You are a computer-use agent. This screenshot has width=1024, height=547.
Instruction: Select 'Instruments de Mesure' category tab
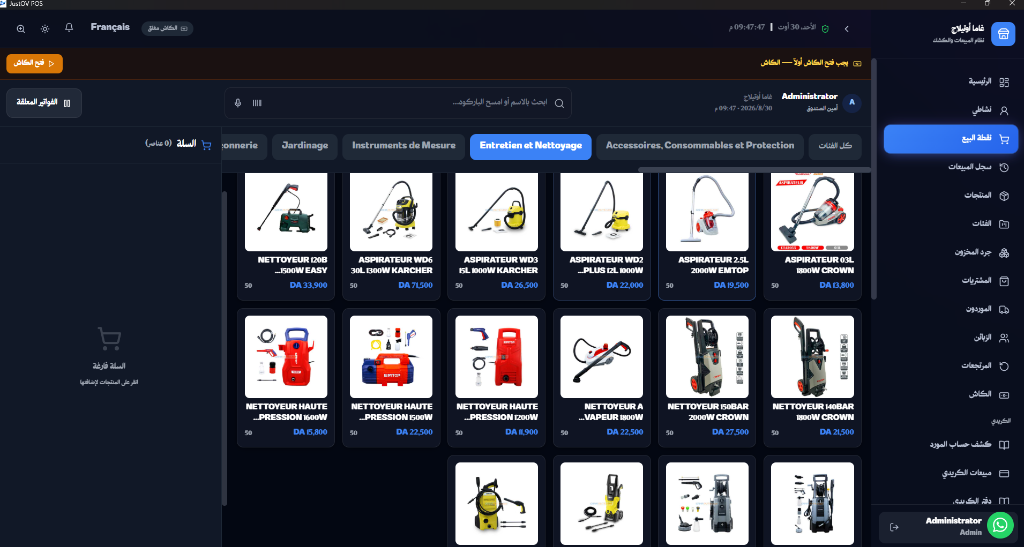pos(404,146)
